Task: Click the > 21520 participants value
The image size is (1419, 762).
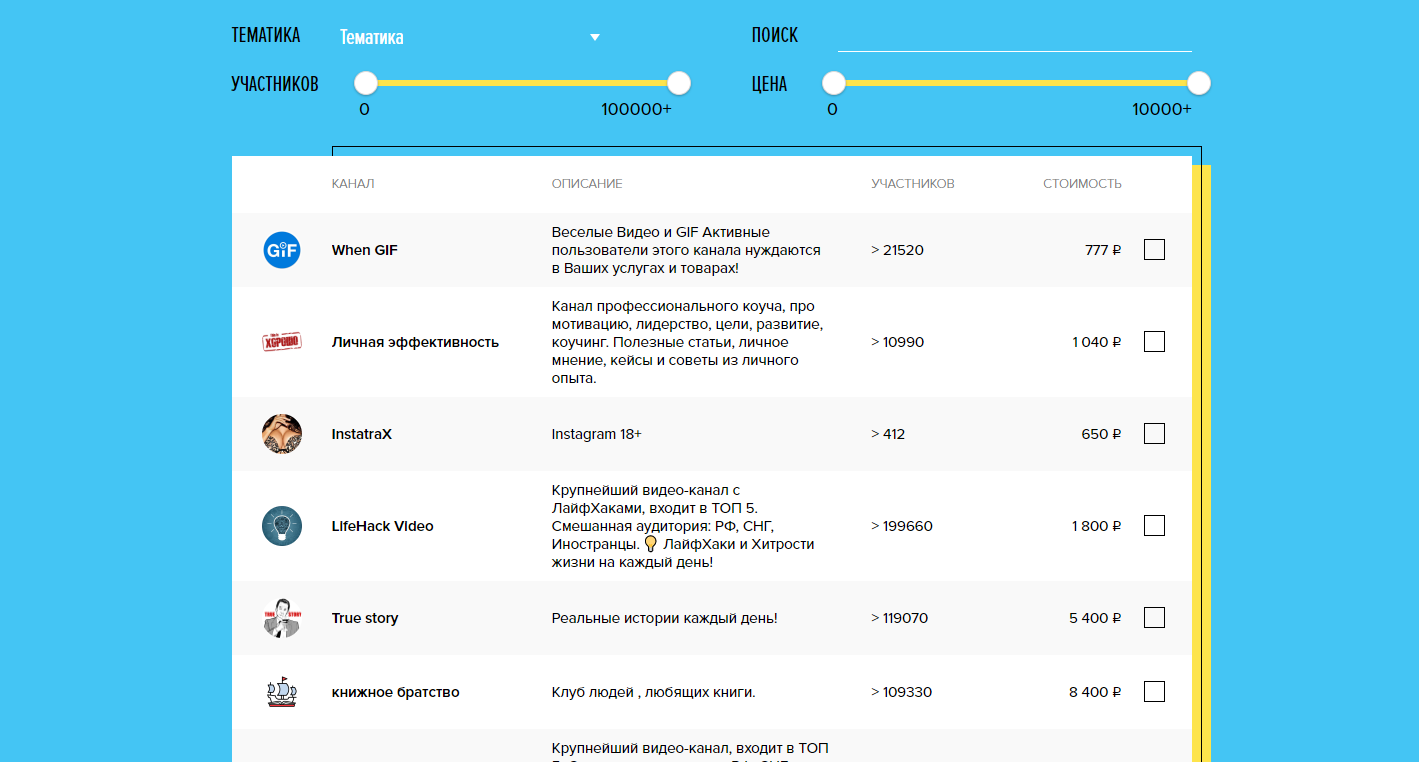Action: tap(897, 250)
